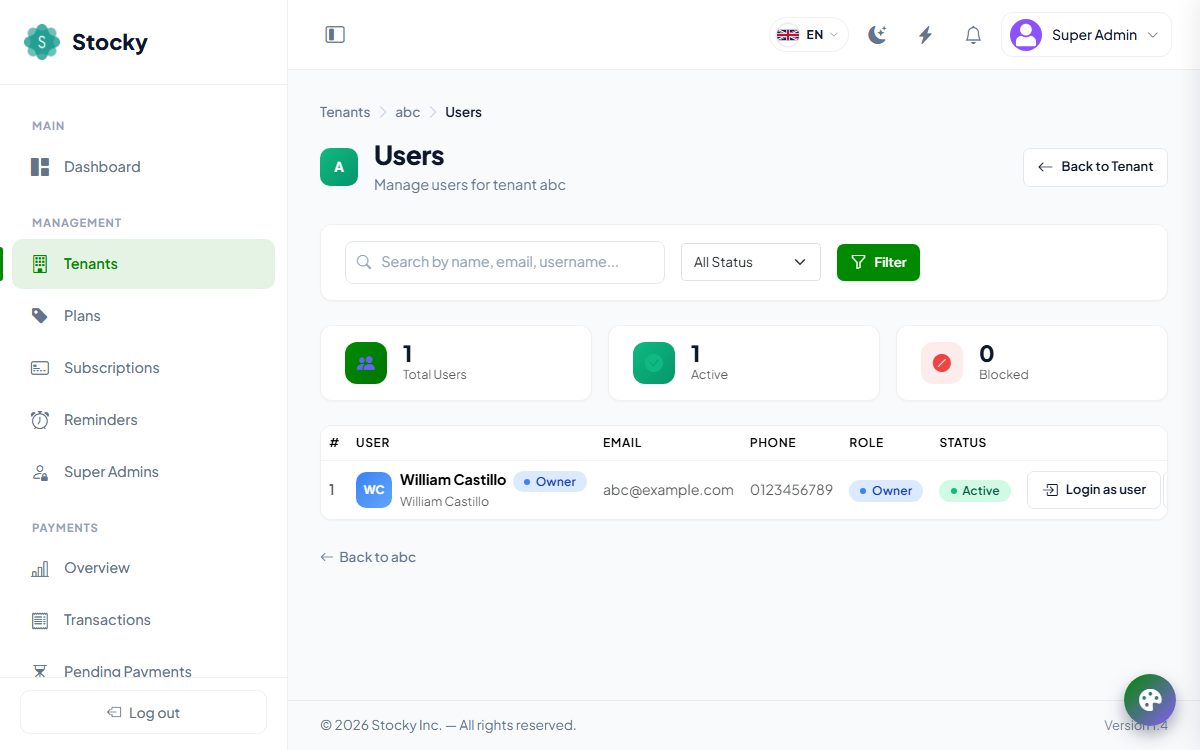Click the magnifier icon in search box

point(364,262)
